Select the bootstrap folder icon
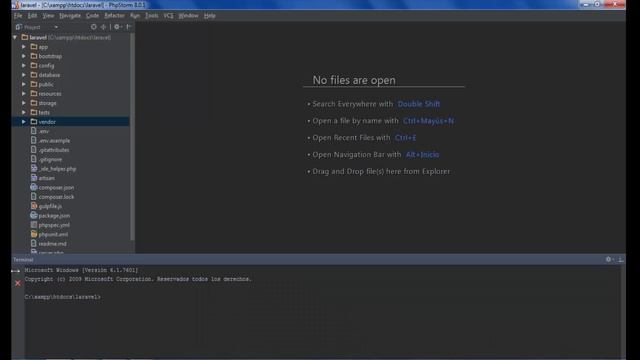Viewport: 640px width, 360px height. (x=34, y=56)
